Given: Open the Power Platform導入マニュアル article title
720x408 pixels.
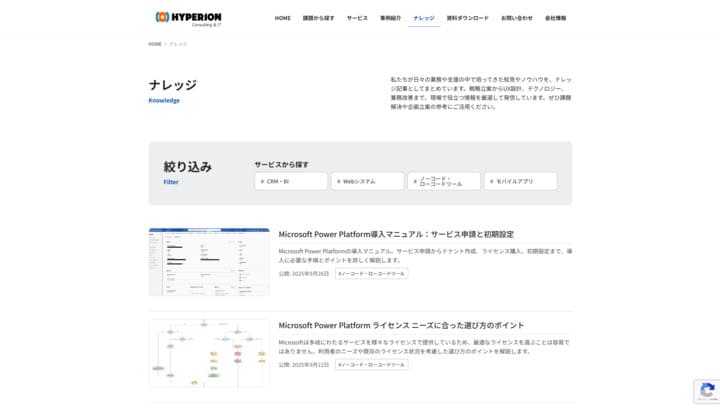Looking at the screenshot, I should point(396,234).
